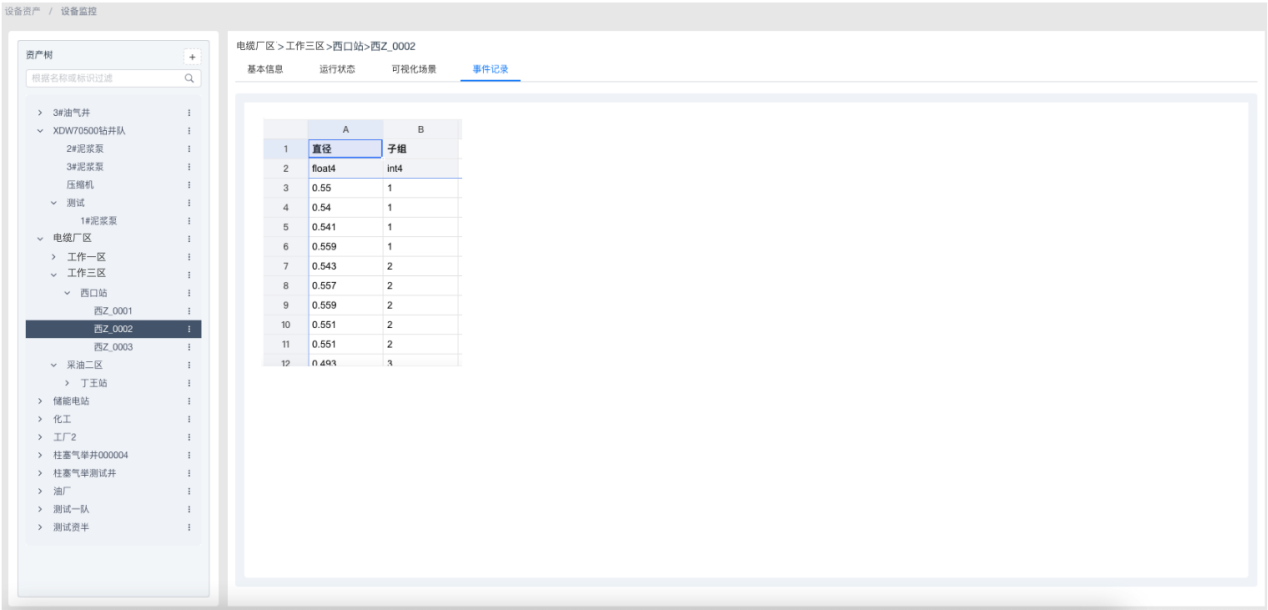Collapse the 西口站 tree node
1268x610 pixels.
(68, 293)
